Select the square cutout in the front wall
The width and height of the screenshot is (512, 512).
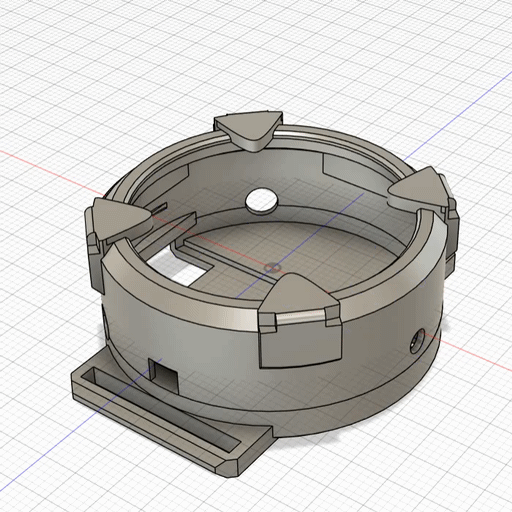pyautogui.click(x=163, y=376)
